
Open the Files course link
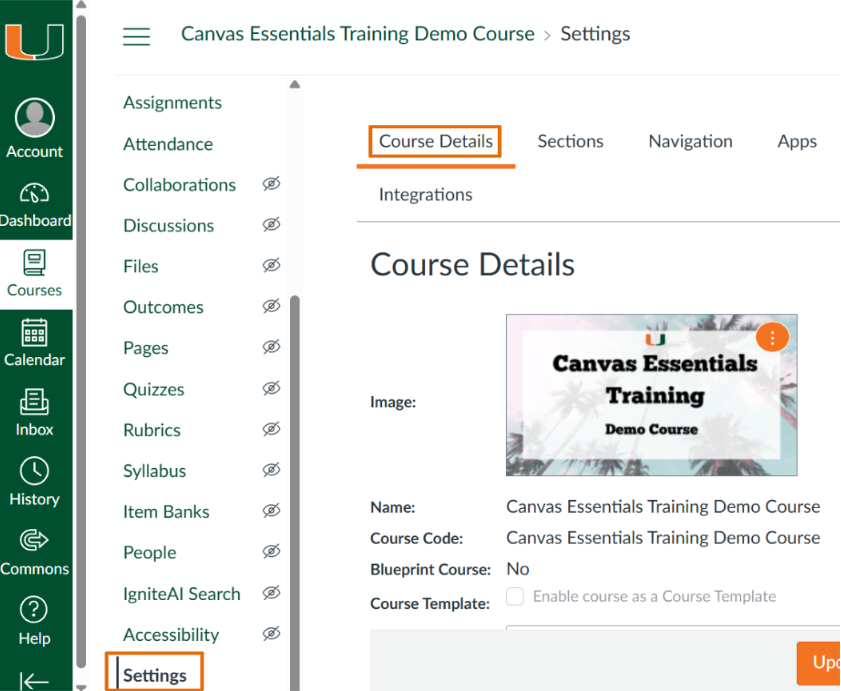click(141, 266)
